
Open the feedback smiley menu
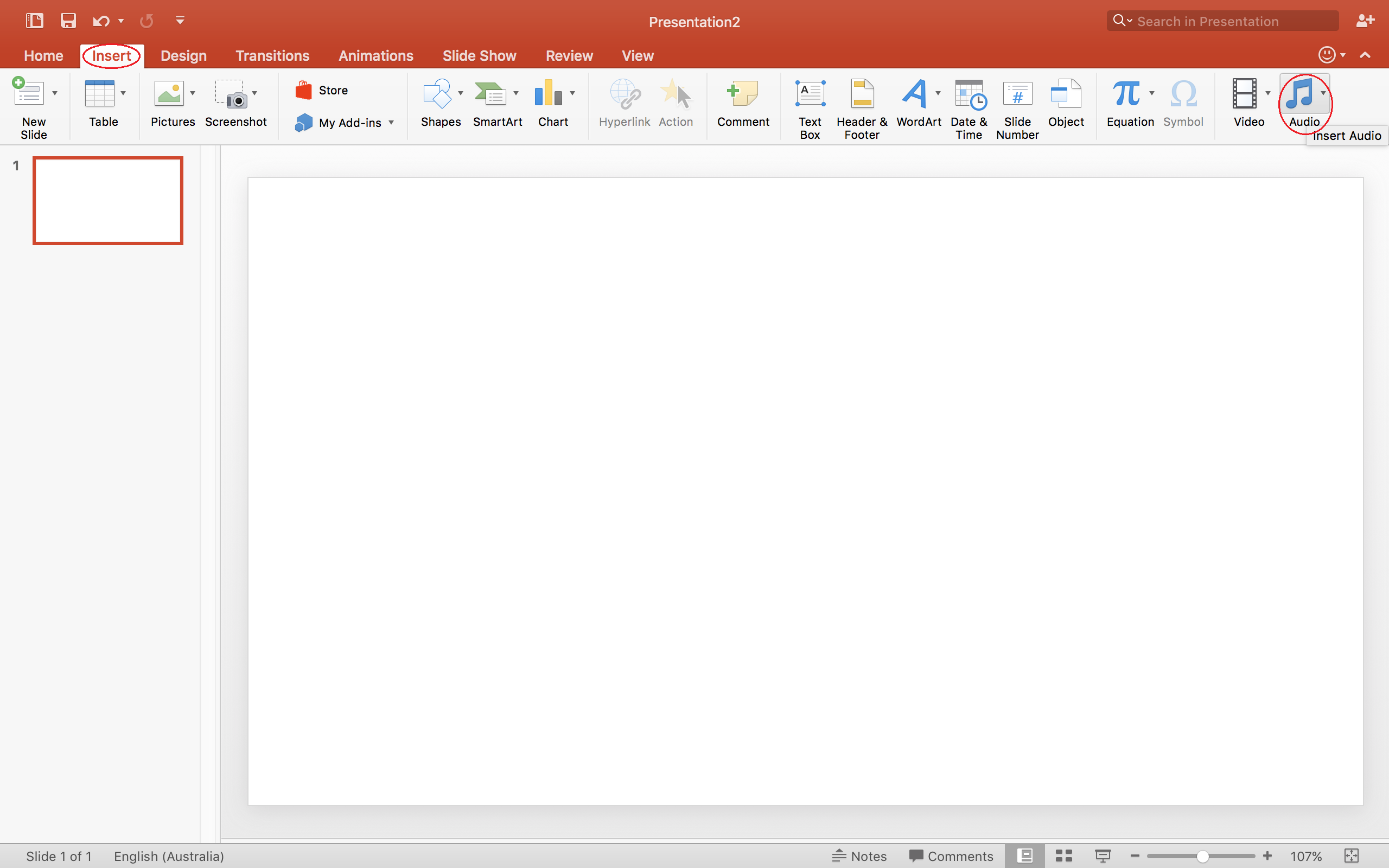(x=1331, y=55)
